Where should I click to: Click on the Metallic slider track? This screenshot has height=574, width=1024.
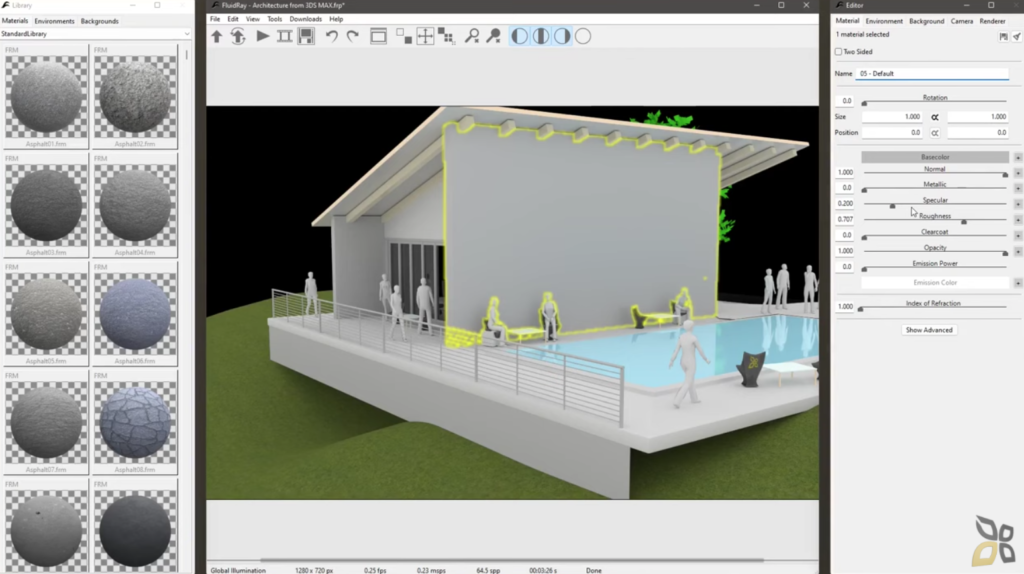pyautogui.click(x=935, y=190)
